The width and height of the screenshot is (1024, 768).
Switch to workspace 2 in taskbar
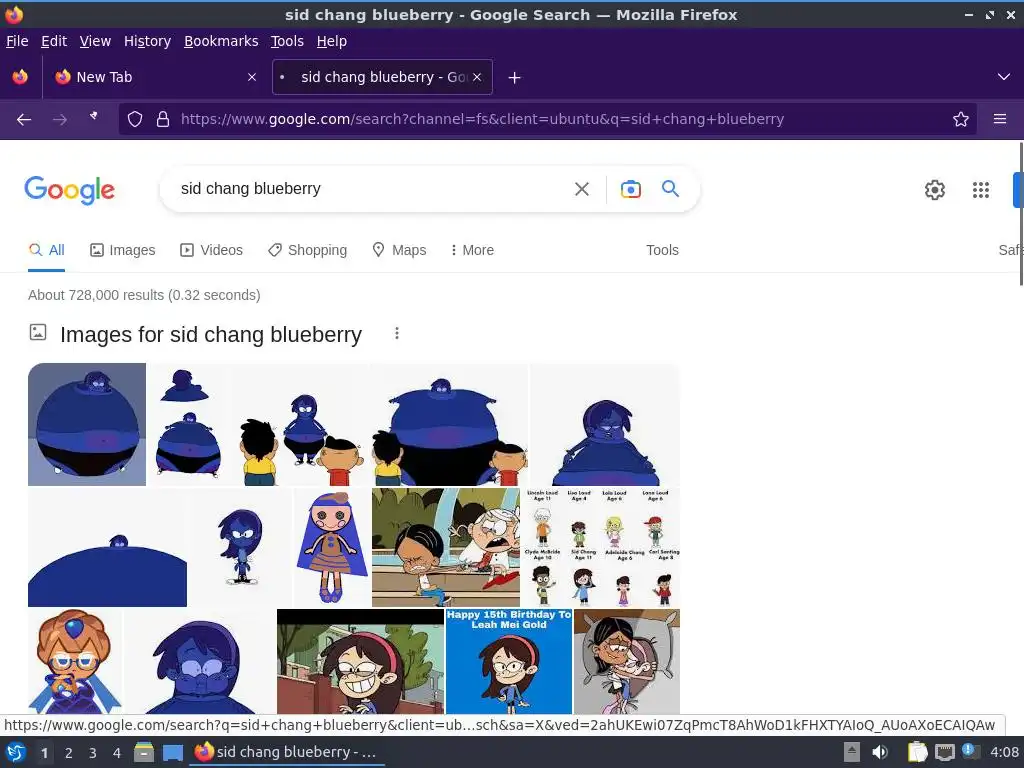pos(69,753)
